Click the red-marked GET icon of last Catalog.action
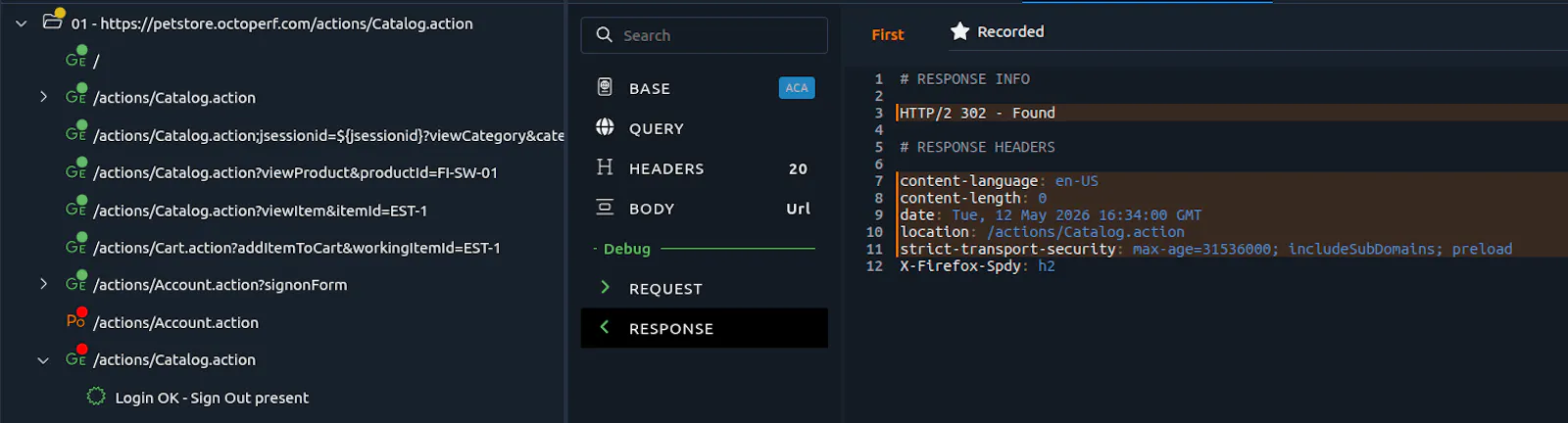 pyautogui.click(x=75, y=358)
